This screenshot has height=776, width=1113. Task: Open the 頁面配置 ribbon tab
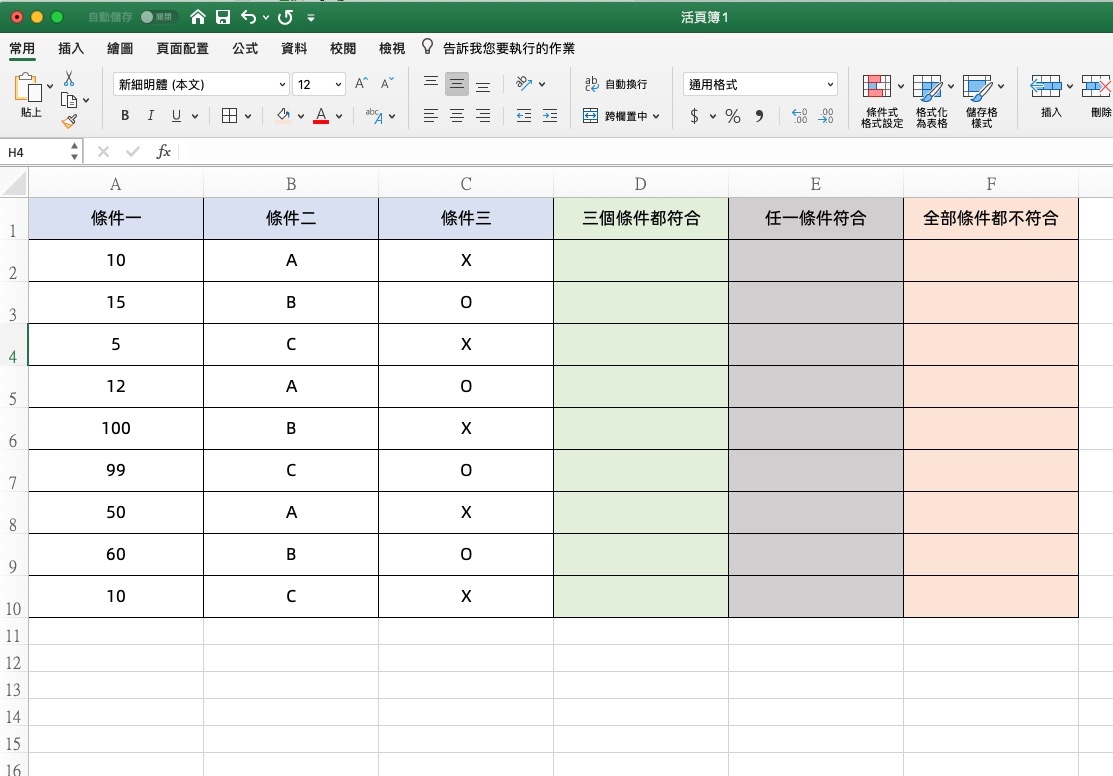183,48
